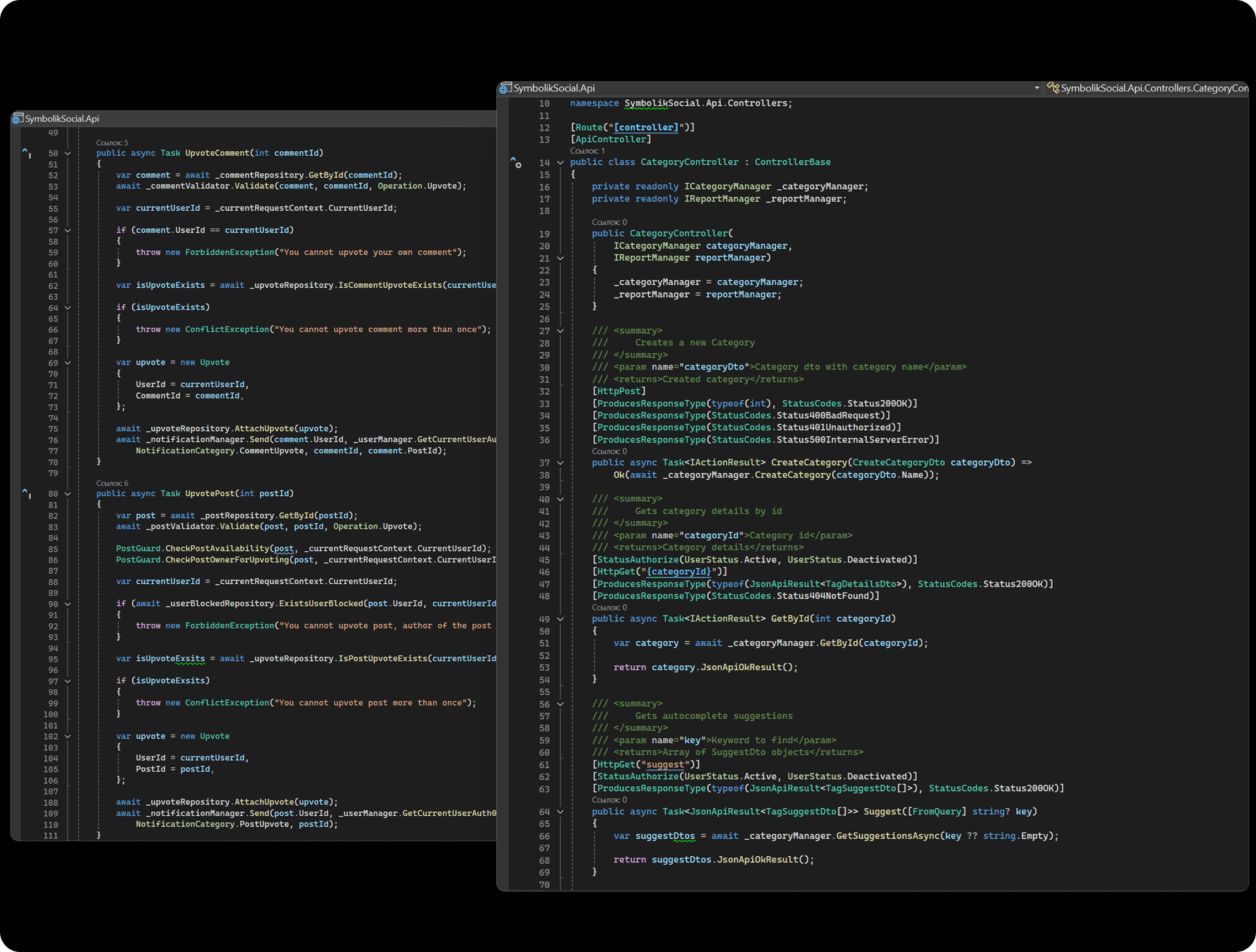
Task: Open 'Ссылок: 0' references link above GetById
Action: pyautogui.click(x=609, y=608)
